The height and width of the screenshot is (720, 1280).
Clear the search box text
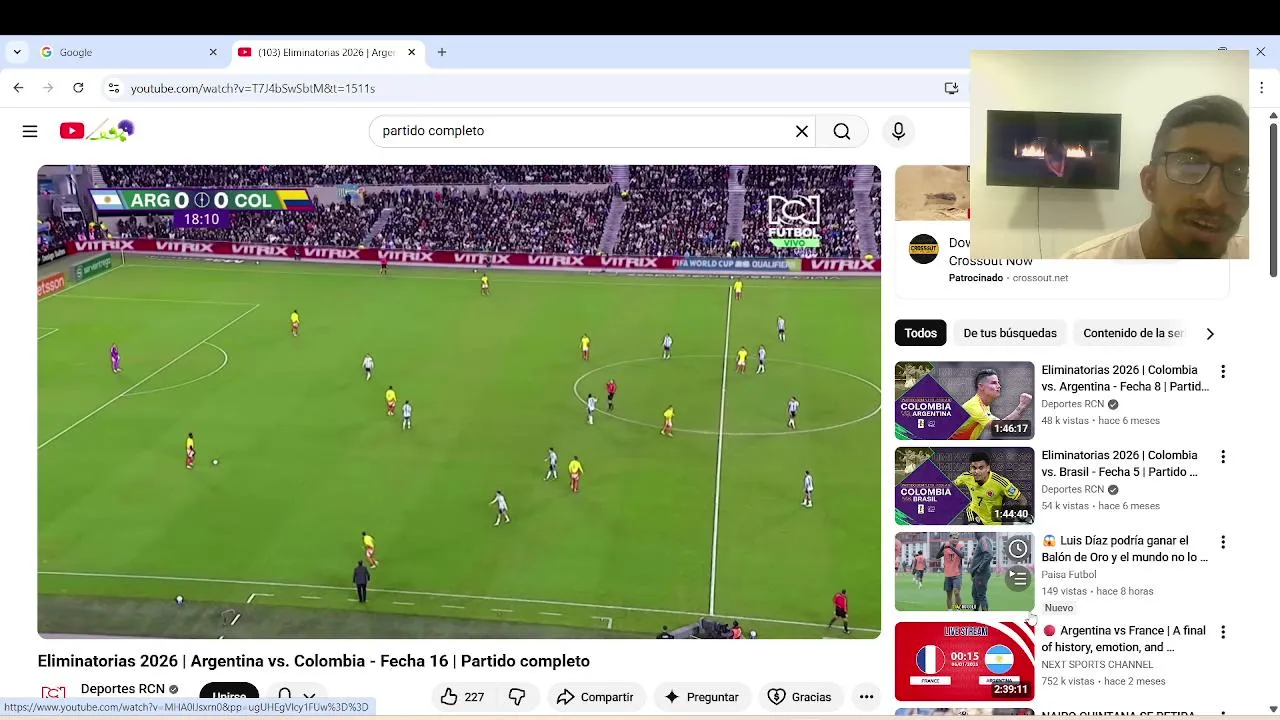(x=801, y=131)
